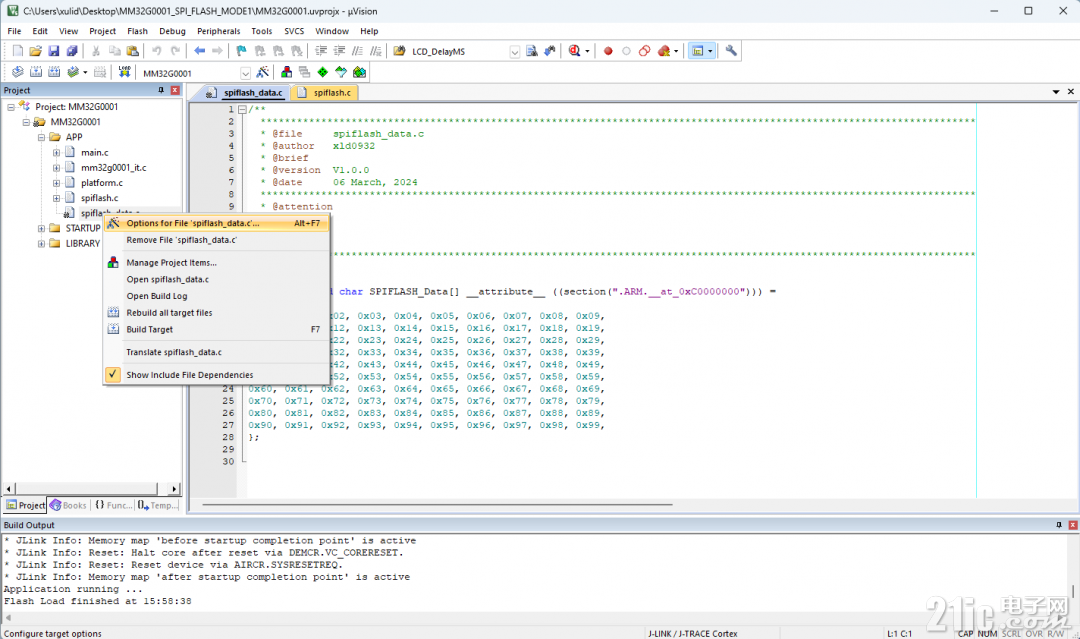Select spiflash.c in the project tree
Image resolution: width=1080 pixels, height=639 pixels.
(x=99, y=198)
